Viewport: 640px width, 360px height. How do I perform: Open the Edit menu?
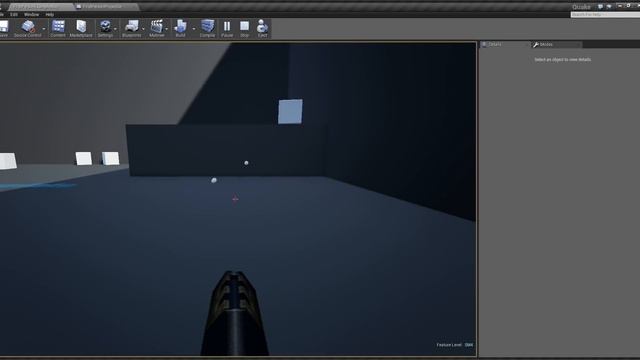click(x=14, y=14)
